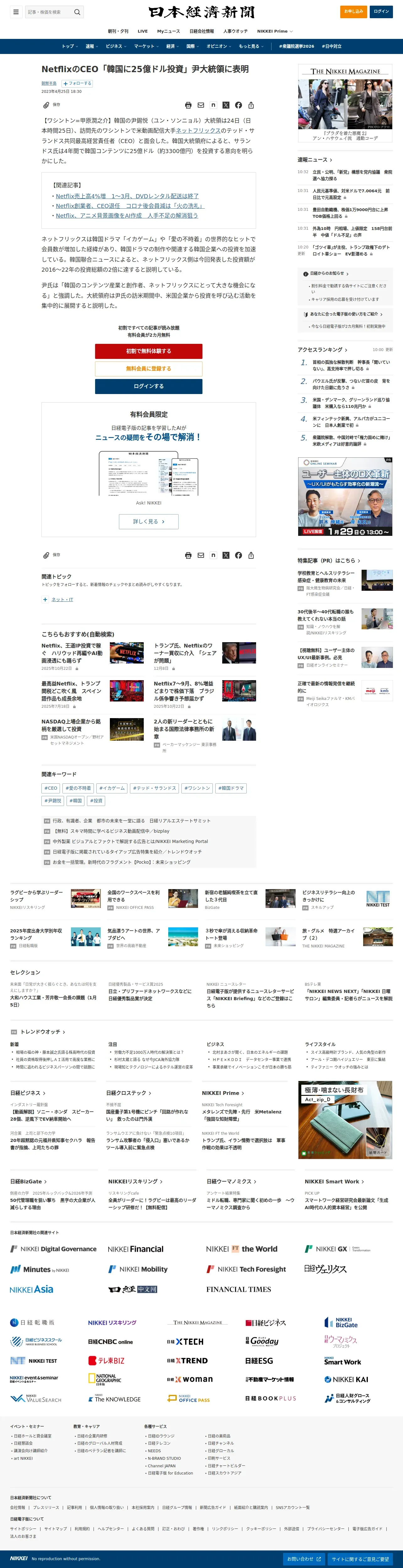The image size is (403, 1568).
Task: Share on X via icon under the article date
Action: (226, 105)
